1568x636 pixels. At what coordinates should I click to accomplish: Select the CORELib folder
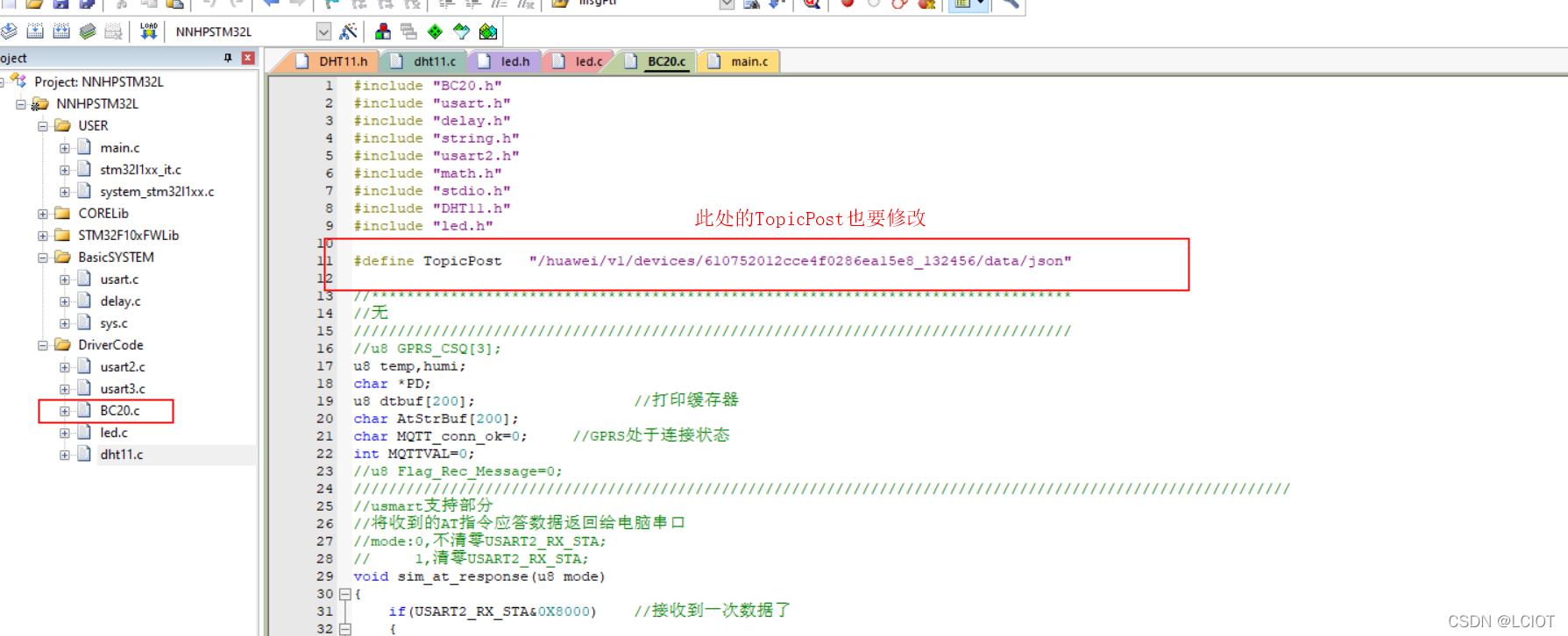pos(103,214)
